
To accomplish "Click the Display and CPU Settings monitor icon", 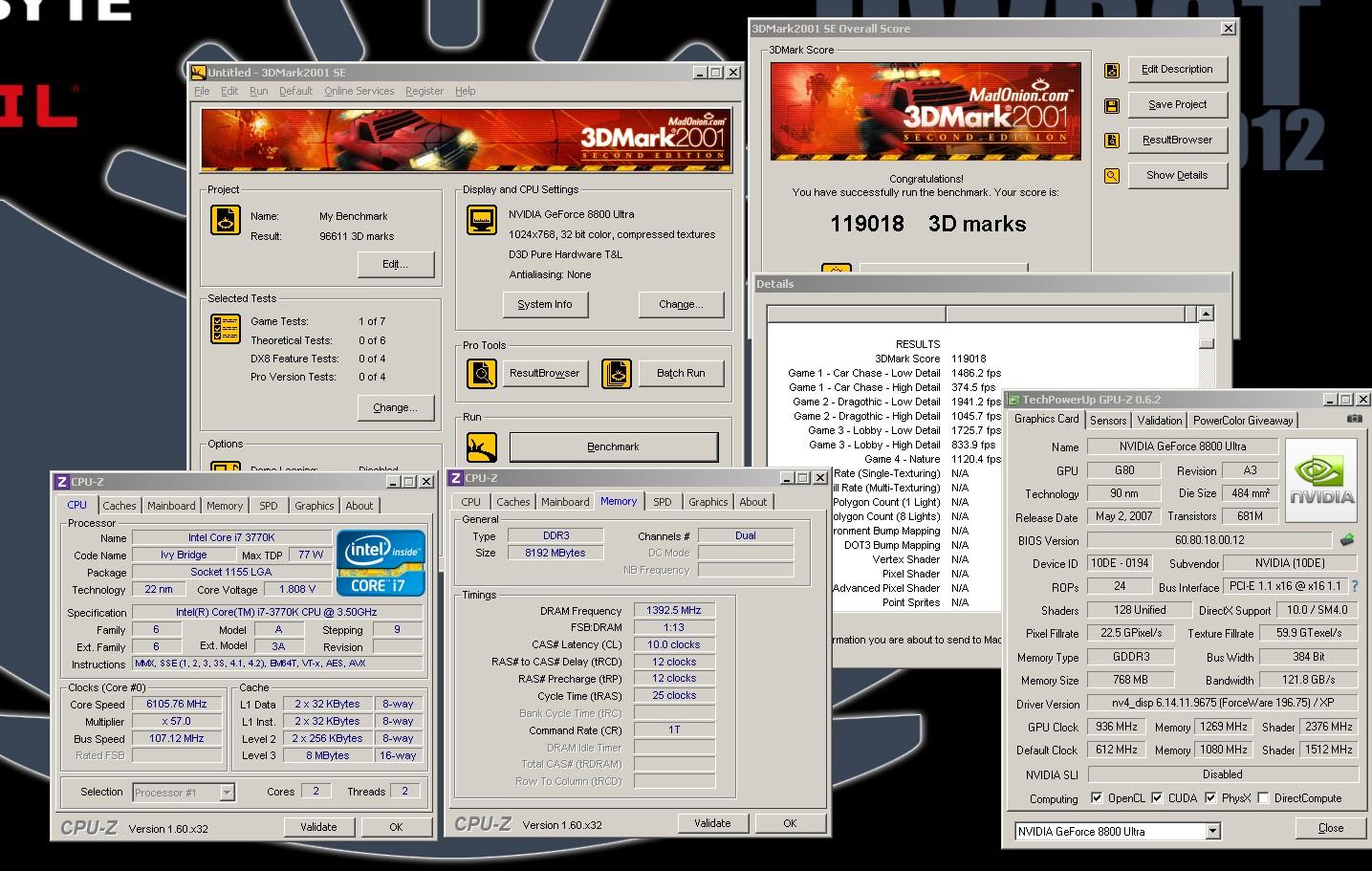I will click(482, 220).
